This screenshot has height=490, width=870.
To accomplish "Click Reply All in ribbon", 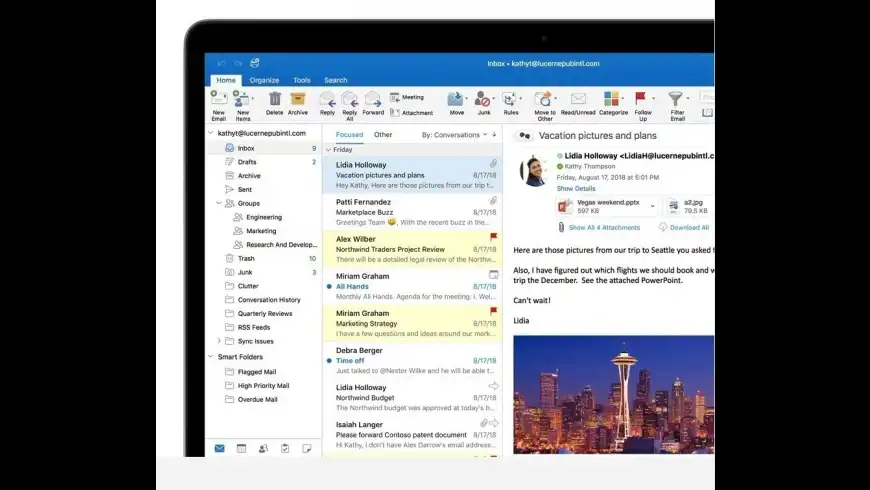I will click(x=350, y=105).
